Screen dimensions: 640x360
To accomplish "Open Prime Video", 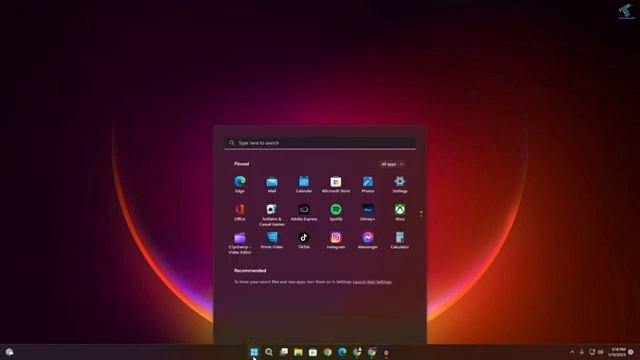I will (x=272, y=240).
